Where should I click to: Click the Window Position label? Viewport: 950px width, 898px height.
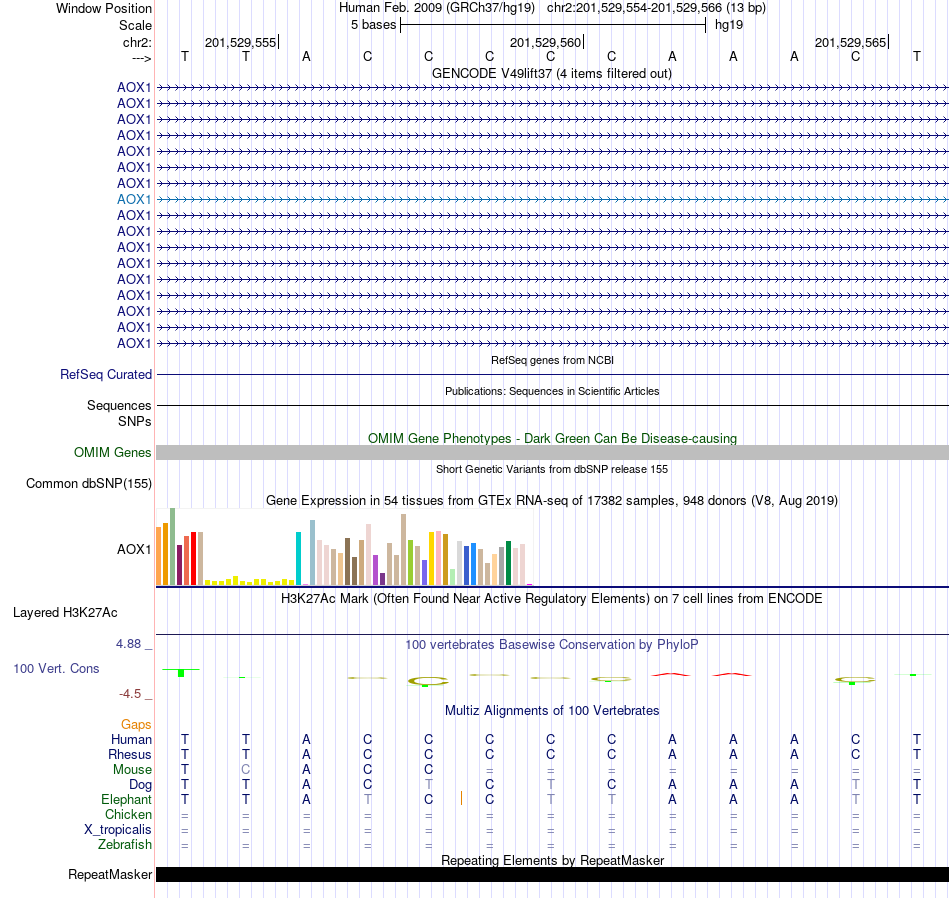[x=104, y=8]
